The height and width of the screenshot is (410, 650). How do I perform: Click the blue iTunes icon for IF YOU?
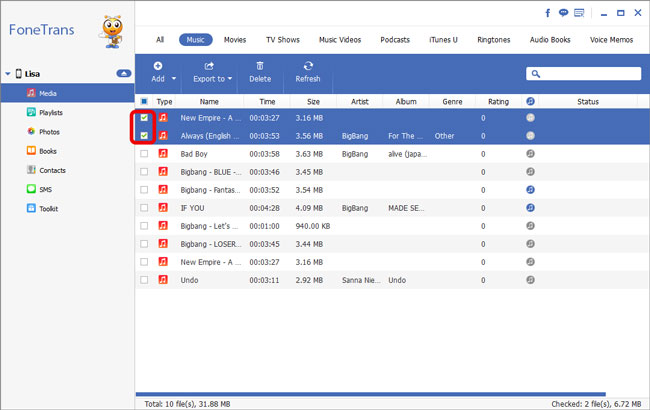point(530,207)
